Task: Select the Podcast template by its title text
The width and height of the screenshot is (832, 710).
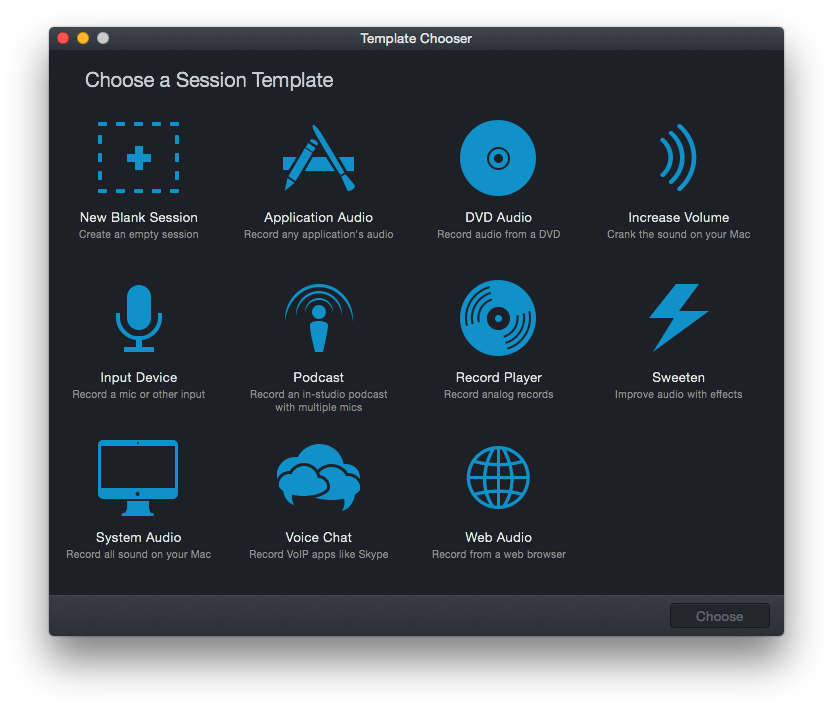Action: tap(318, 377)
